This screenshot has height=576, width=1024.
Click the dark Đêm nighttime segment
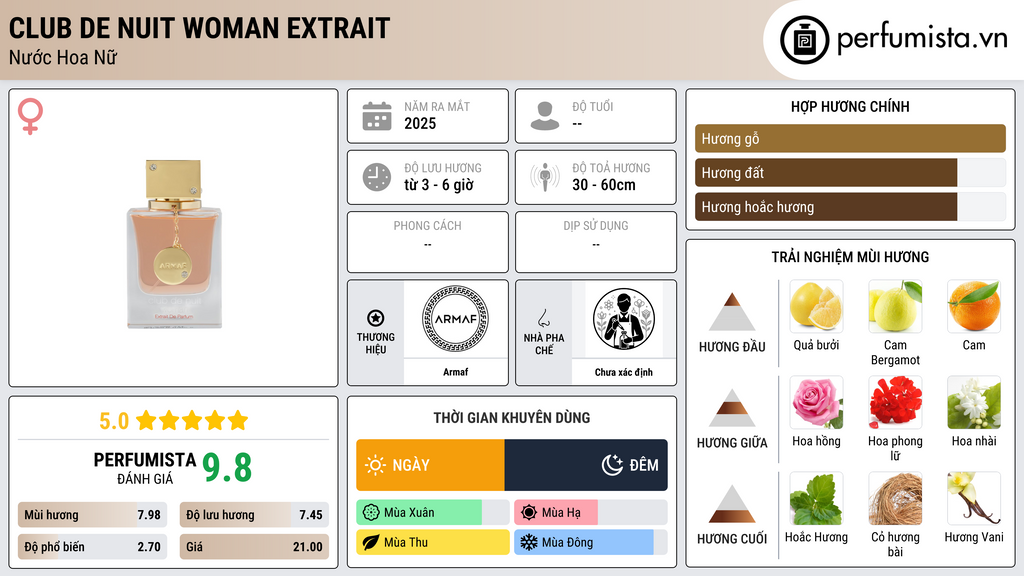point(586,465)
